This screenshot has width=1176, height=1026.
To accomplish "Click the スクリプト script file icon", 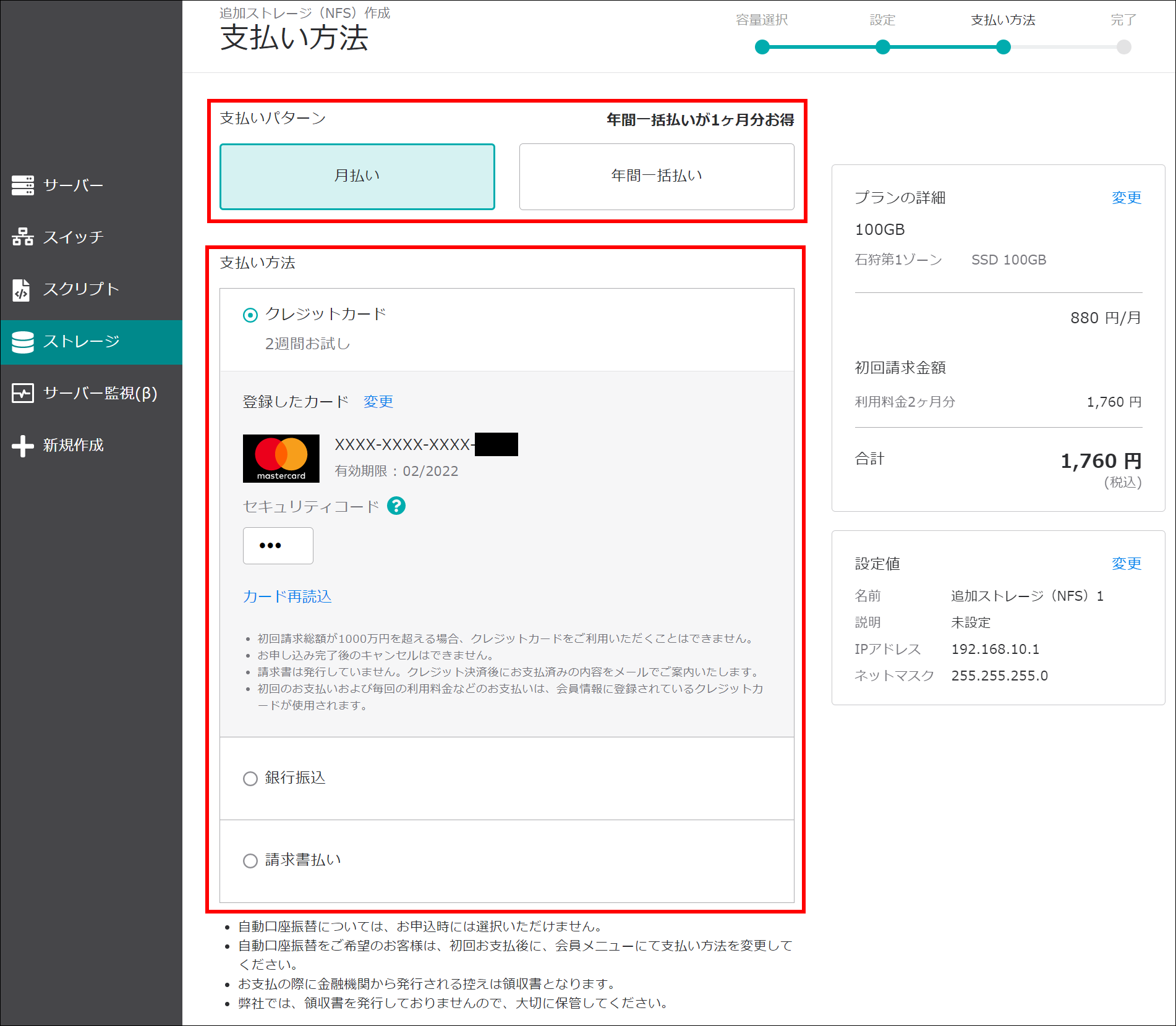I will click(22, 289).
